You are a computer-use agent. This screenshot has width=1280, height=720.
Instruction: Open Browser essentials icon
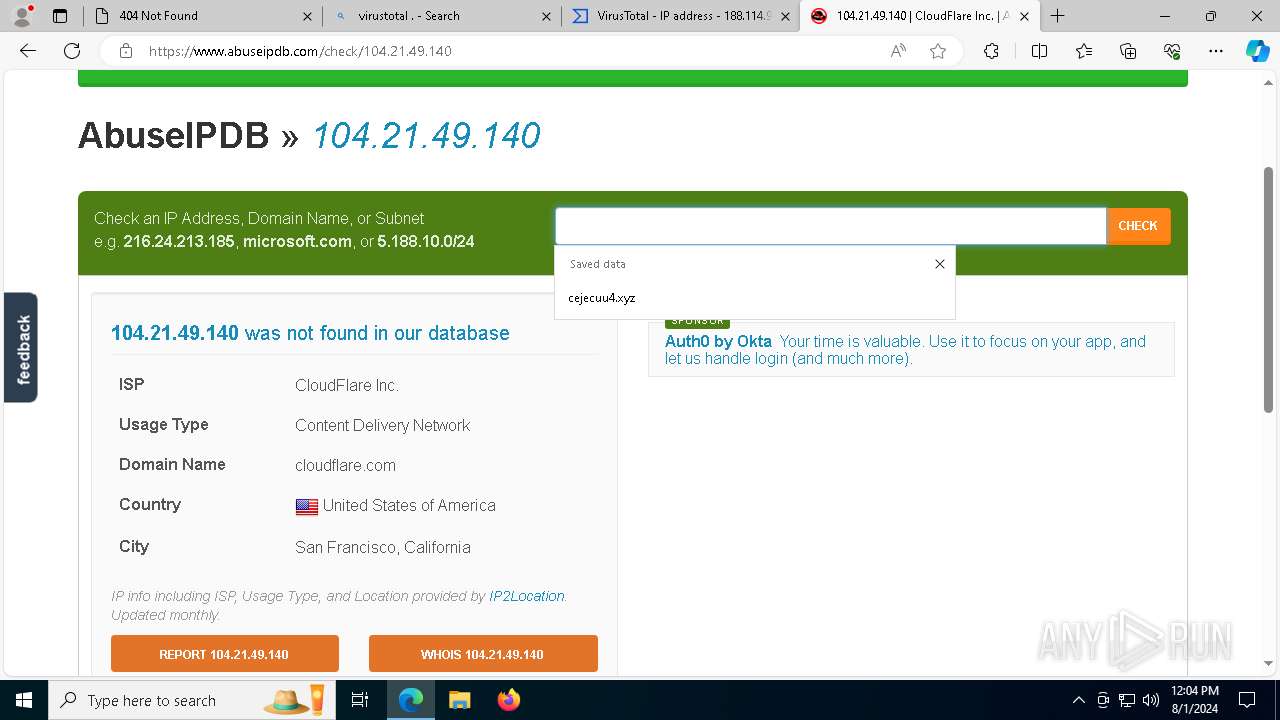tap(1172, 51)
